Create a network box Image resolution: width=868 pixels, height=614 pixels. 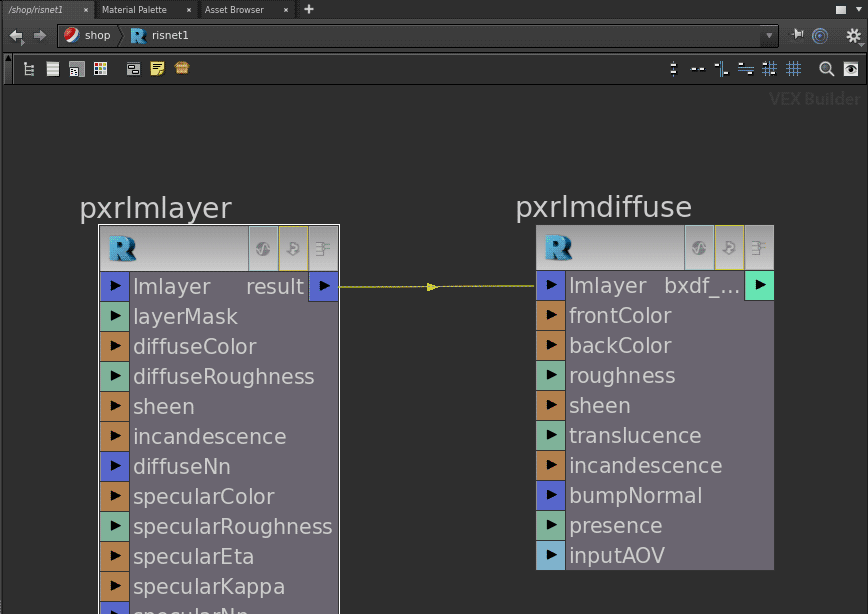click(x=133, y=69)
